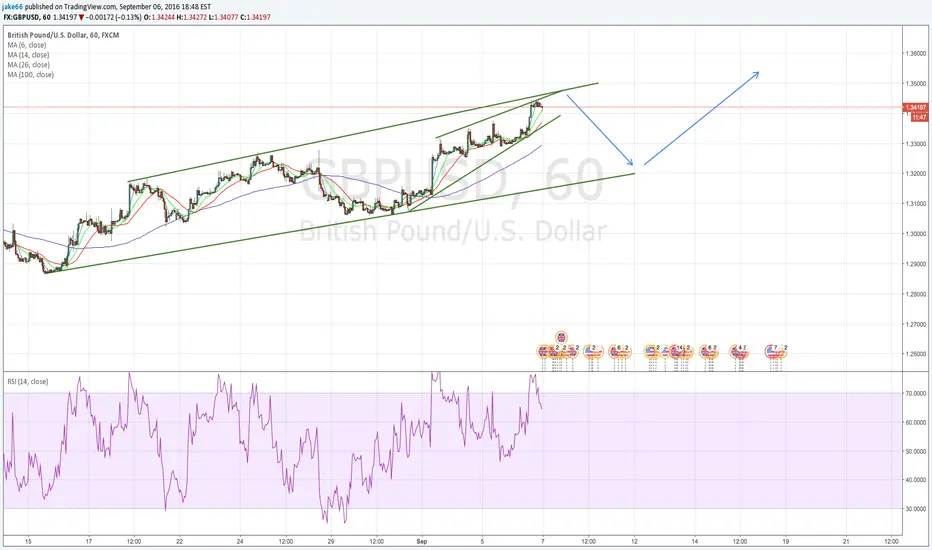Click the 1.28000 price axis label
This screenshot has width=932, height=550.
[915, 294]
